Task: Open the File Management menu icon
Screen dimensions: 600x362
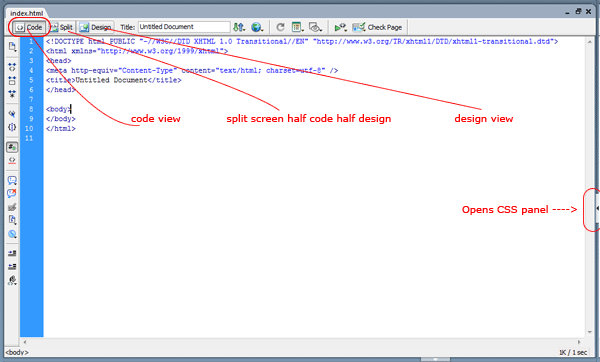Action: click(x=239, y=27)
